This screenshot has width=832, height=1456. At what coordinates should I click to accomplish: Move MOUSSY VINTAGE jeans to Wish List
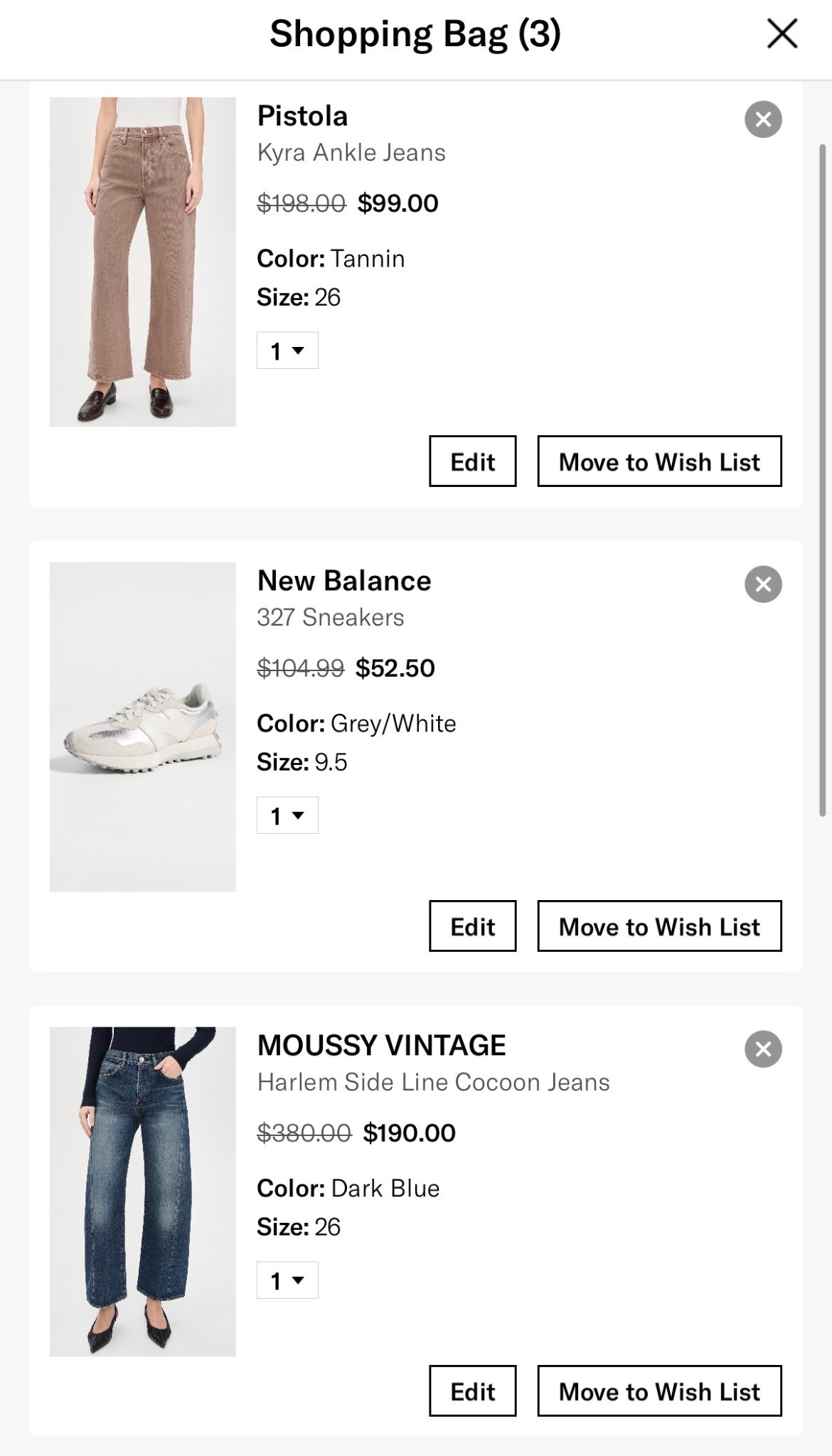point(659,1391)
